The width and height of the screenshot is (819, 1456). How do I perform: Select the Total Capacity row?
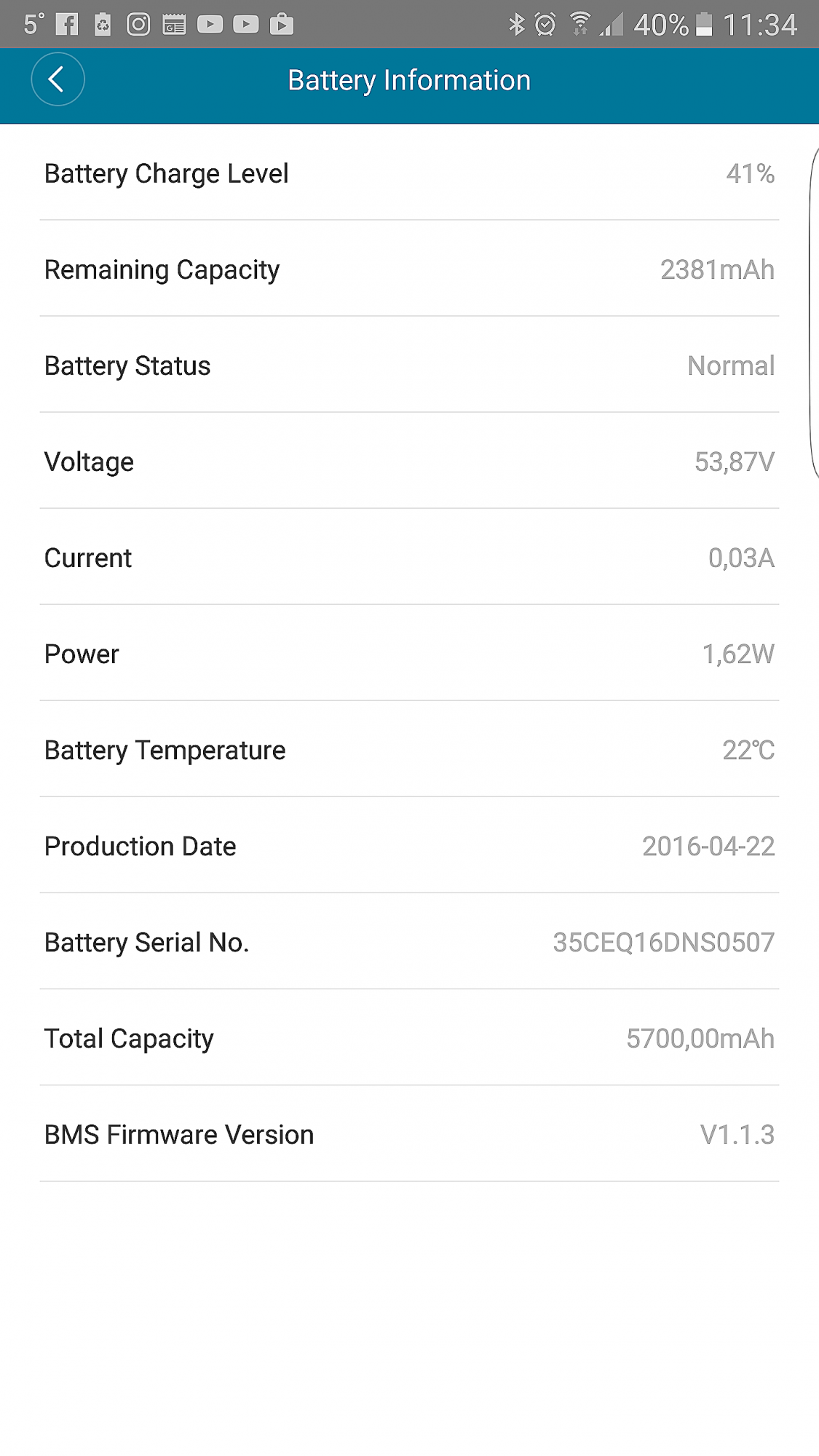tap(409, 1038)
